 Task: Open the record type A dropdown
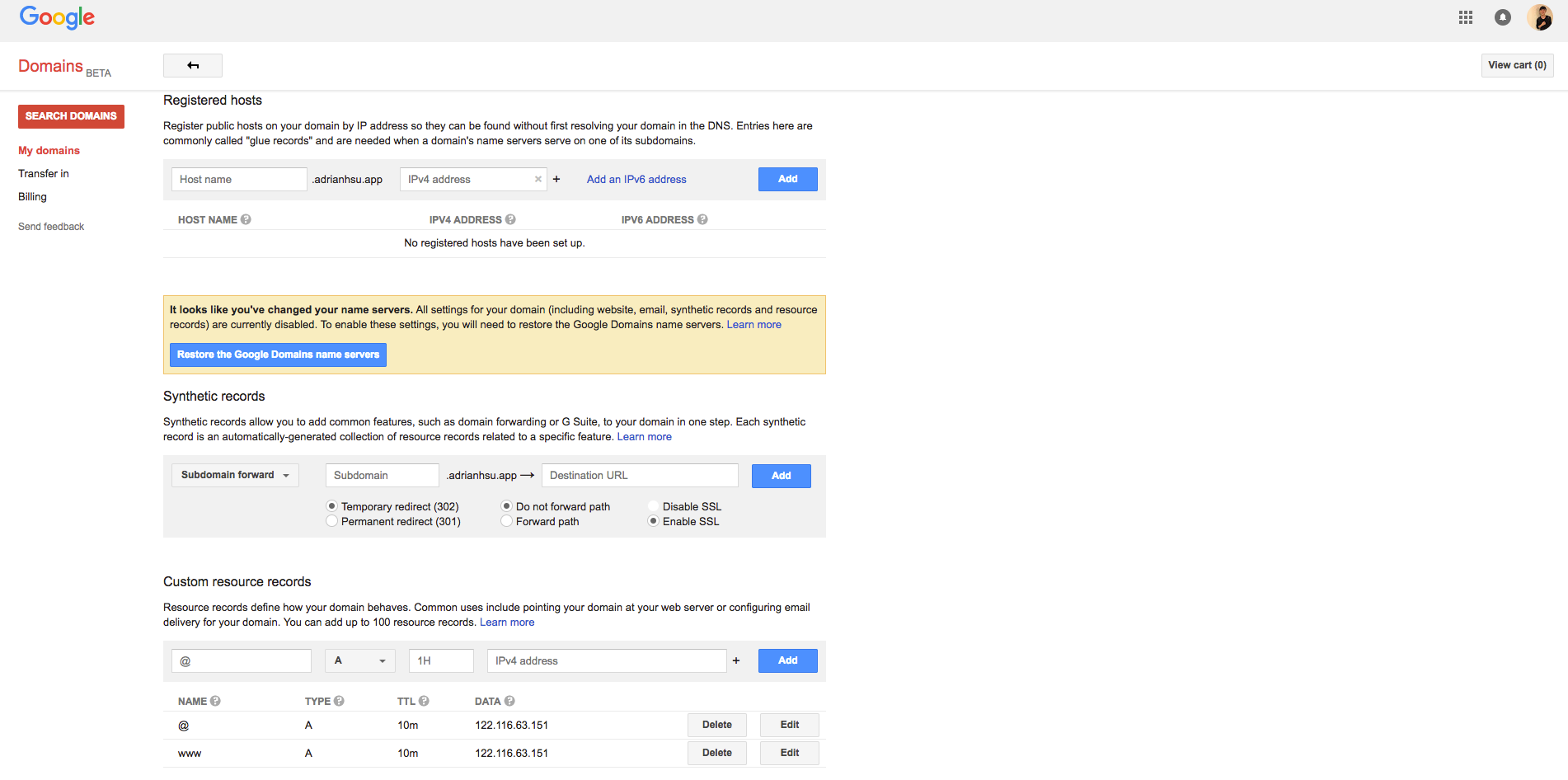point(360,660)
